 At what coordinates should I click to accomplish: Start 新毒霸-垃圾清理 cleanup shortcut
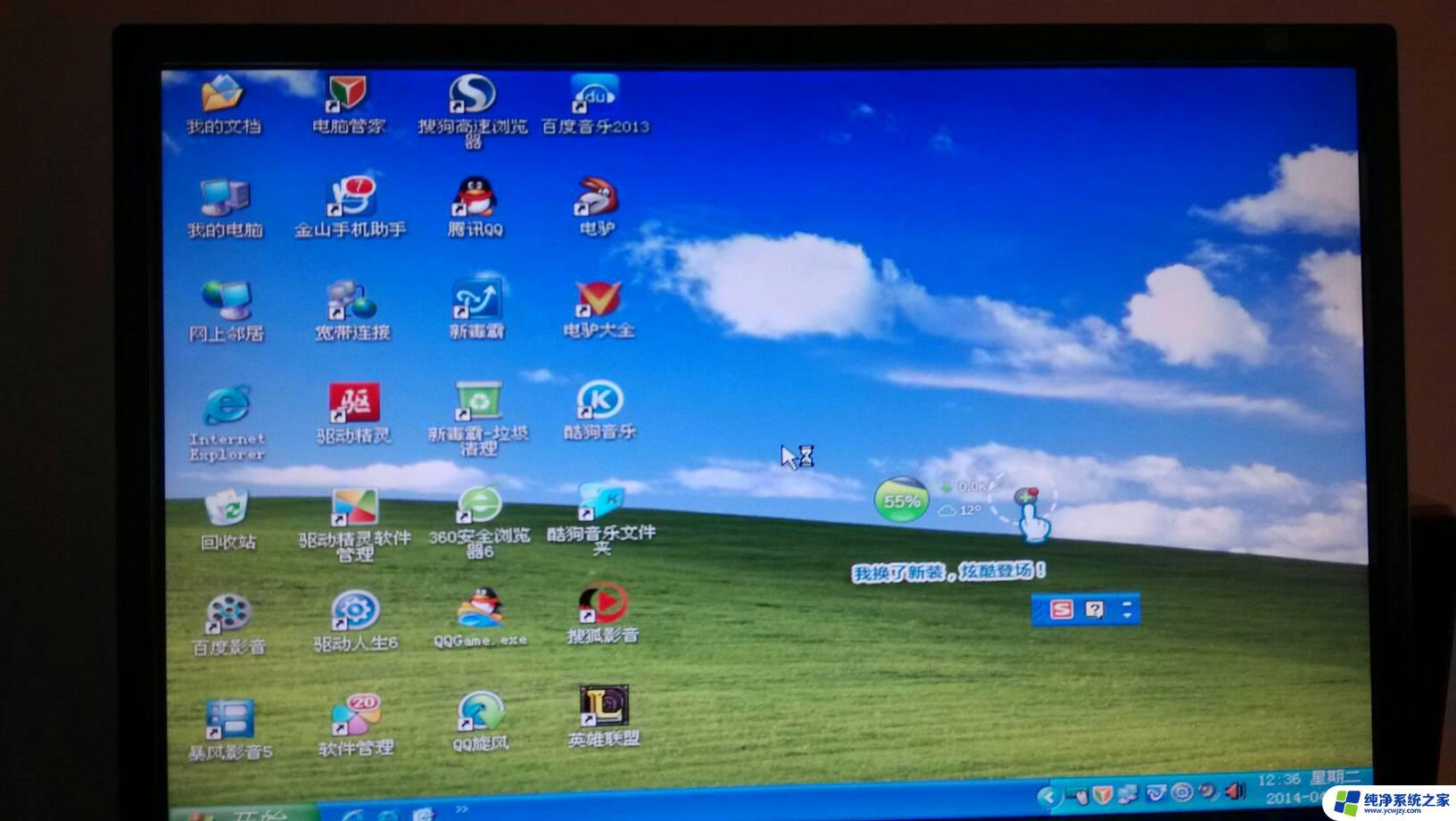click(479, 419)
